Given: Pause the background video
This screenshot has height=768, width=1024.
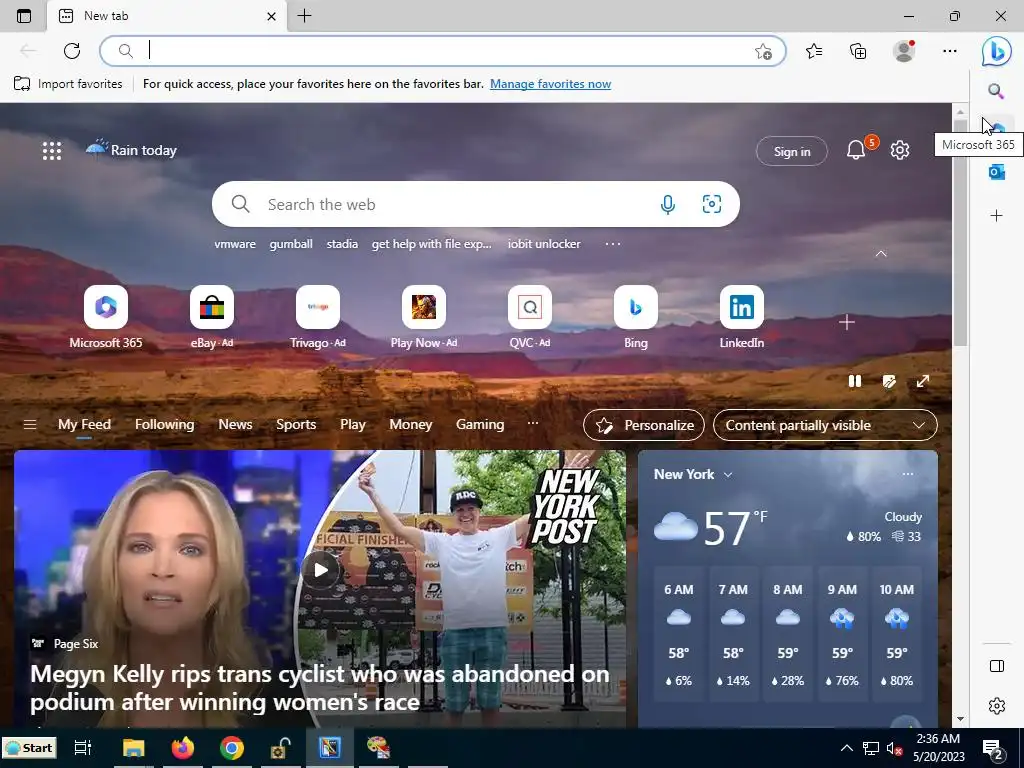Looking at the screenshot, I should [x=854, y=381].
